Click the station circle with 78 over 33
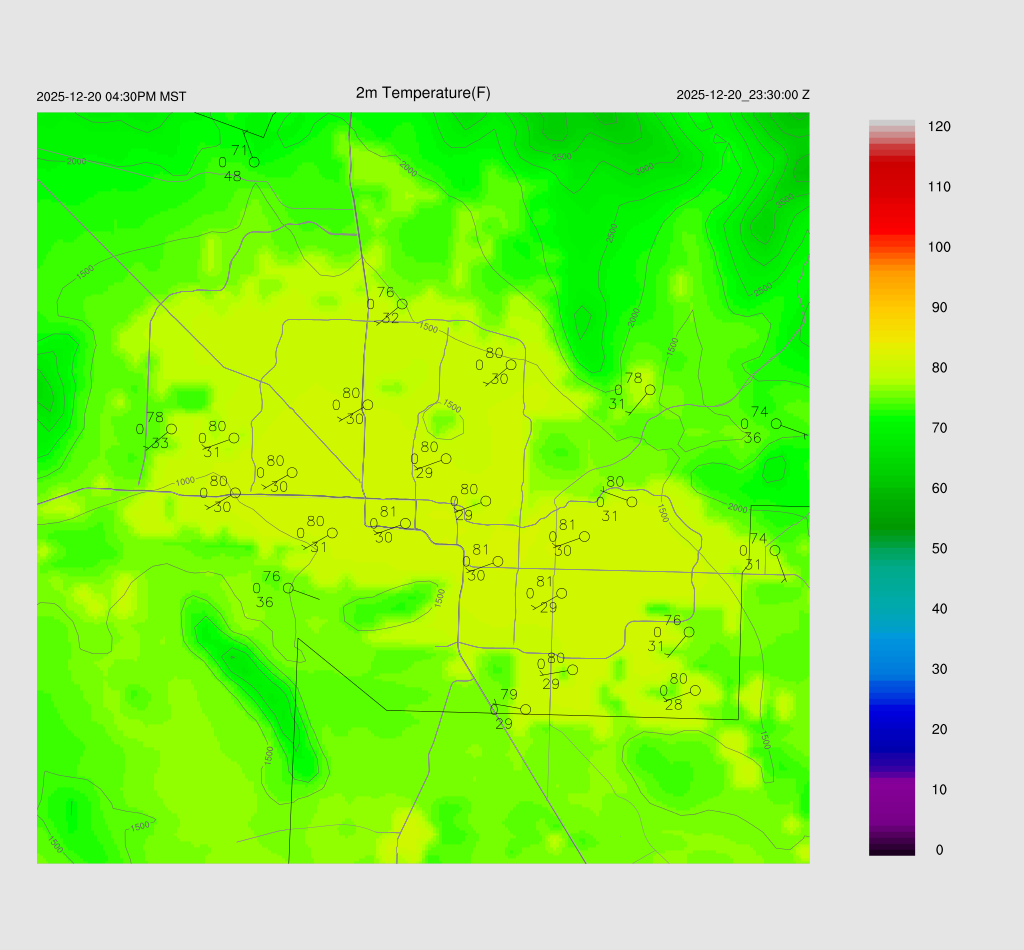The image size is (1024, 950). pos(171,429)
